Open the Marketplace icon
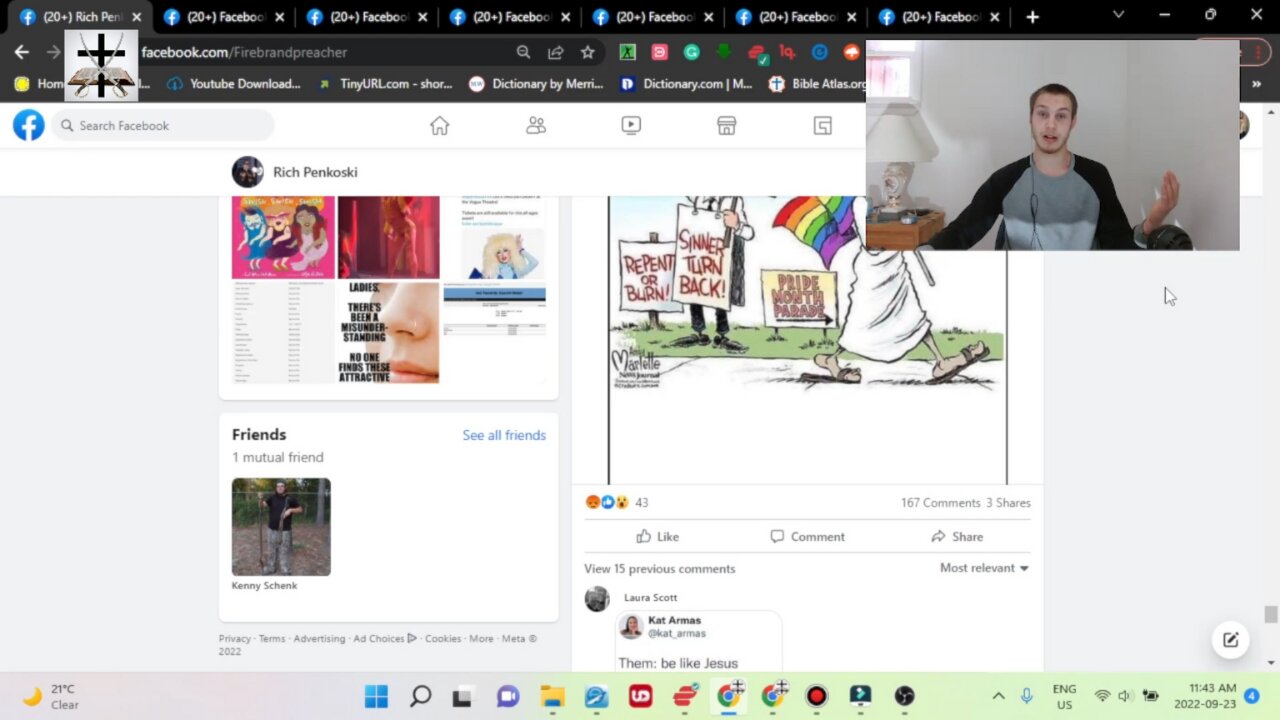Viewport: 1280px width, 720px height. [727, 125]
